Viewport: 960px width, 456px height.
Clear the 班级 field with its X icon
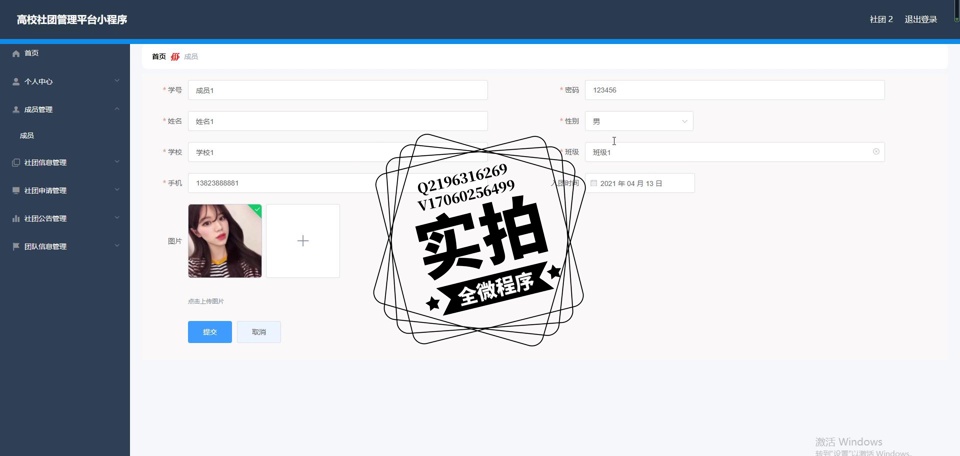point(876,152)
